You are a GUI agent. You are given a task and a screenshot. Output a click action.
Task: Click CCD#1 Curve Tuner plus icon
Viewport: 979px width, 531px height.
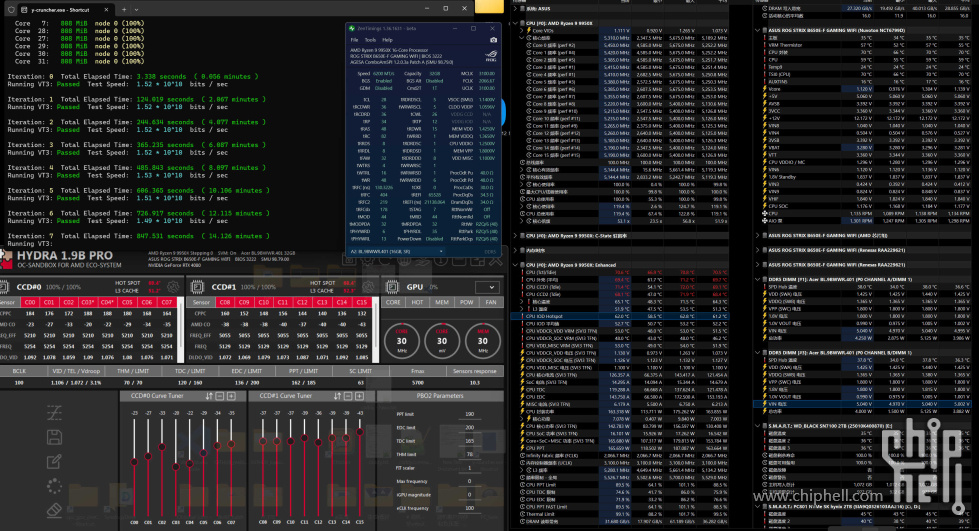[360, 396]
